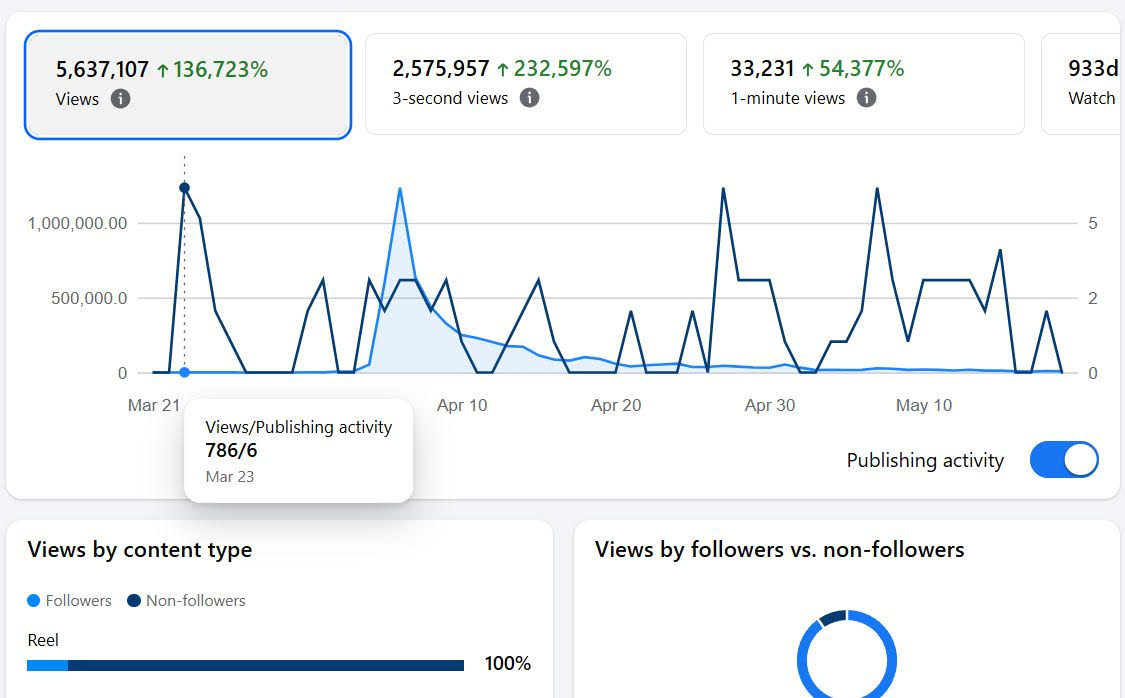The image size is (1125, 698).
Task: Click the 100% Reel value
Action: pyautogui.click(x=508, y=664)
